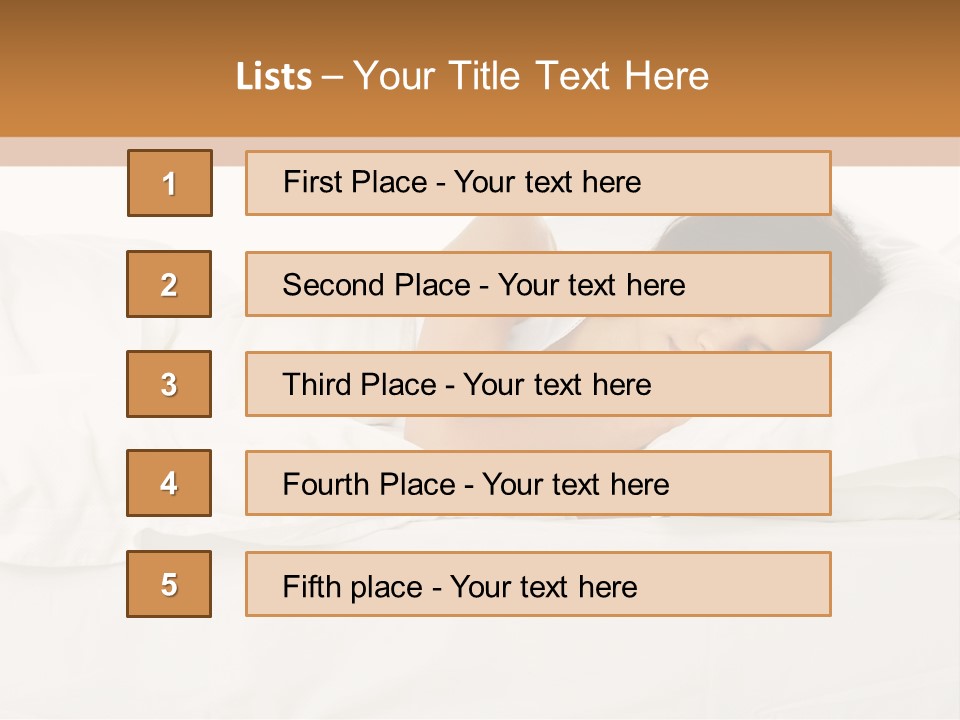Select the number 4 box
Screen dimensions: 960x720
(169, 483)
